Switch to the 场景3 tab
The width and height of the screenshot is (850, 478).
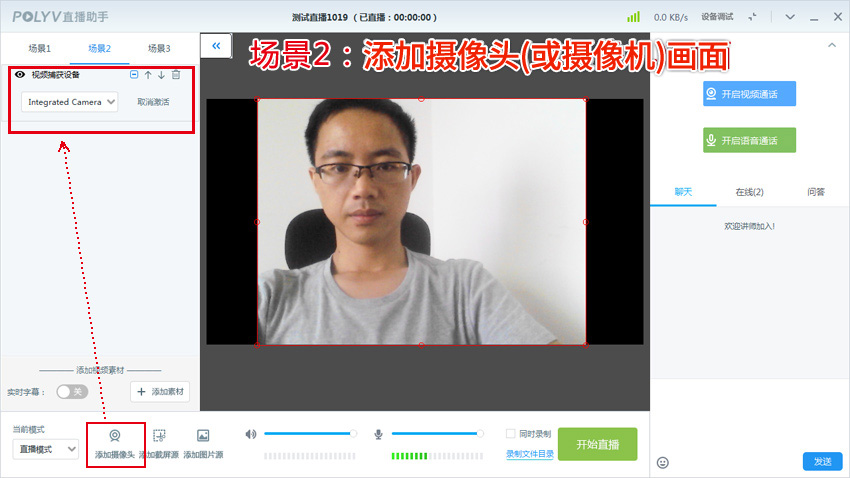pos(158,48)
